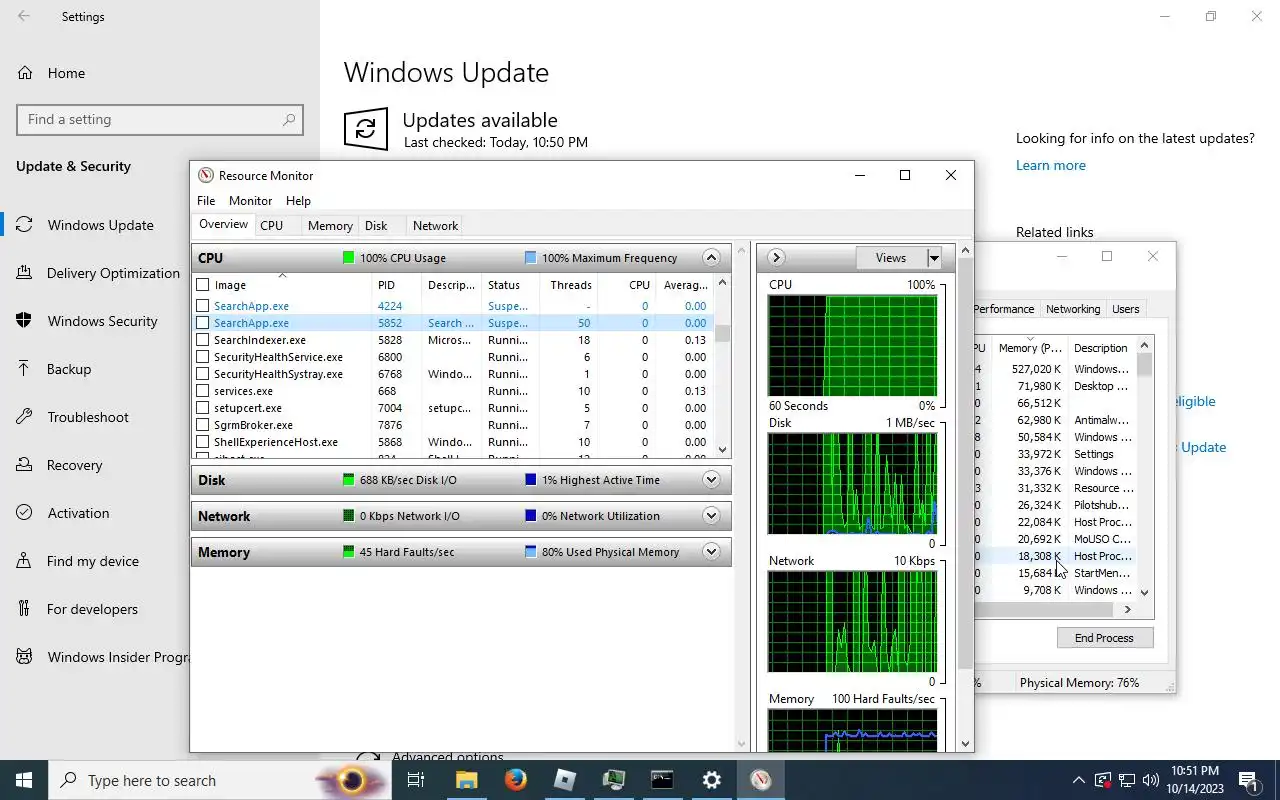Expand the Disk section

tap(711, 480)
